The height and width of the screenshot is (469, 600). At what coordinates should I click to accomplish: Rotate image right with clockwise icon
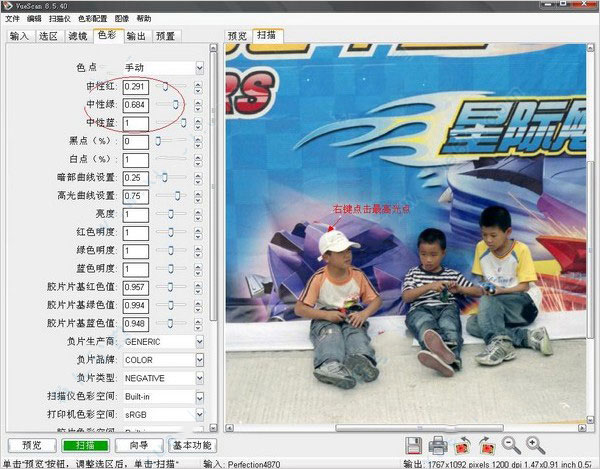point(487,446)
